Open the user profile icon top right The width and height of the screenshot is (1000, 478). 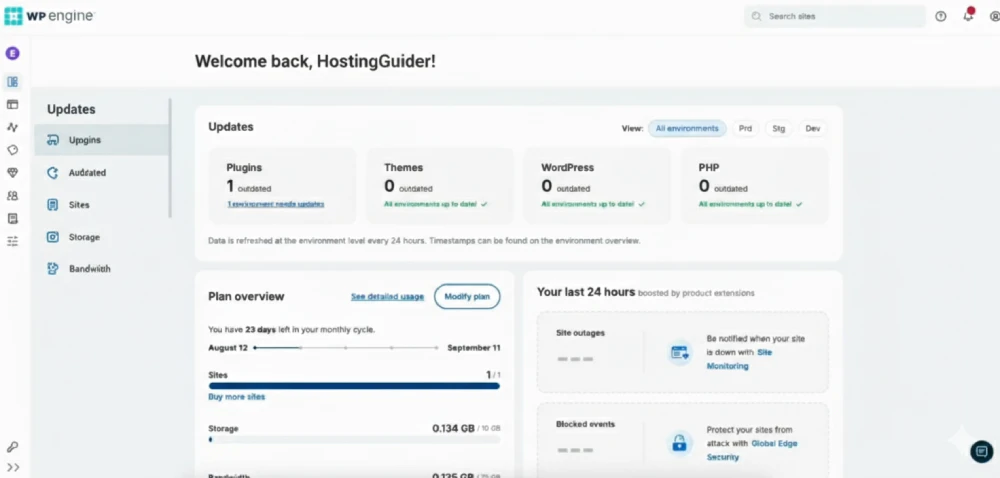[x=995, y=17]
